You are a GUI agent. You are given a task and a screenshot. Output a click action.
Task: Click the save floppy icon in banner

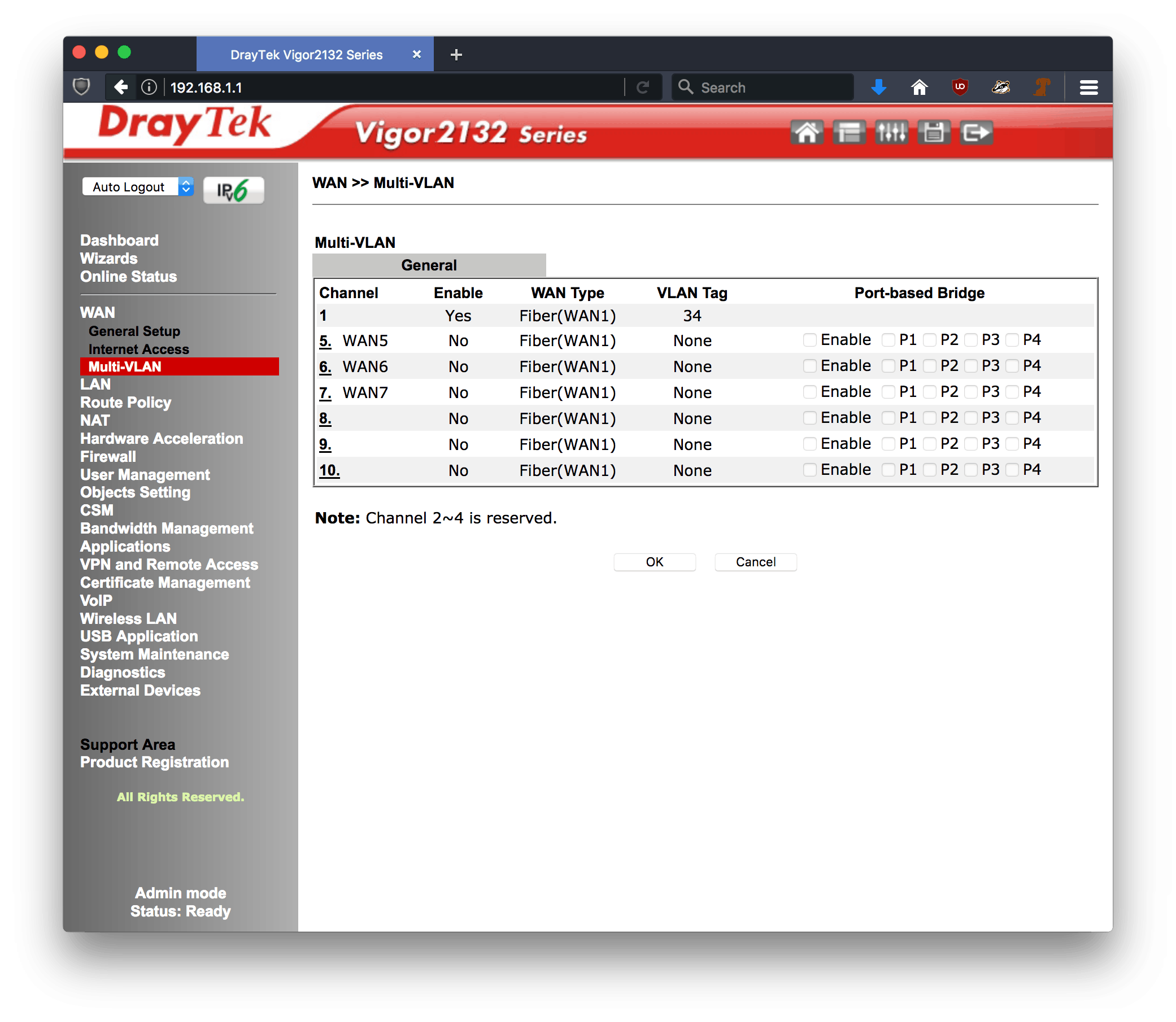coord(933,132)
